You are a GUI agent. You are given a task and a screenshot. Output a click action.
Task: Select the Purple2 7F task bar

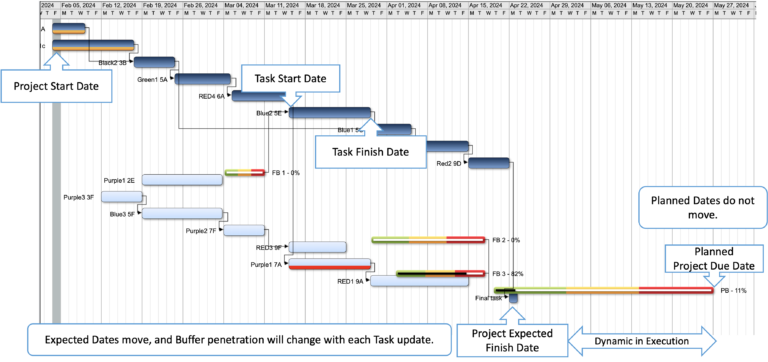[244, 230]
